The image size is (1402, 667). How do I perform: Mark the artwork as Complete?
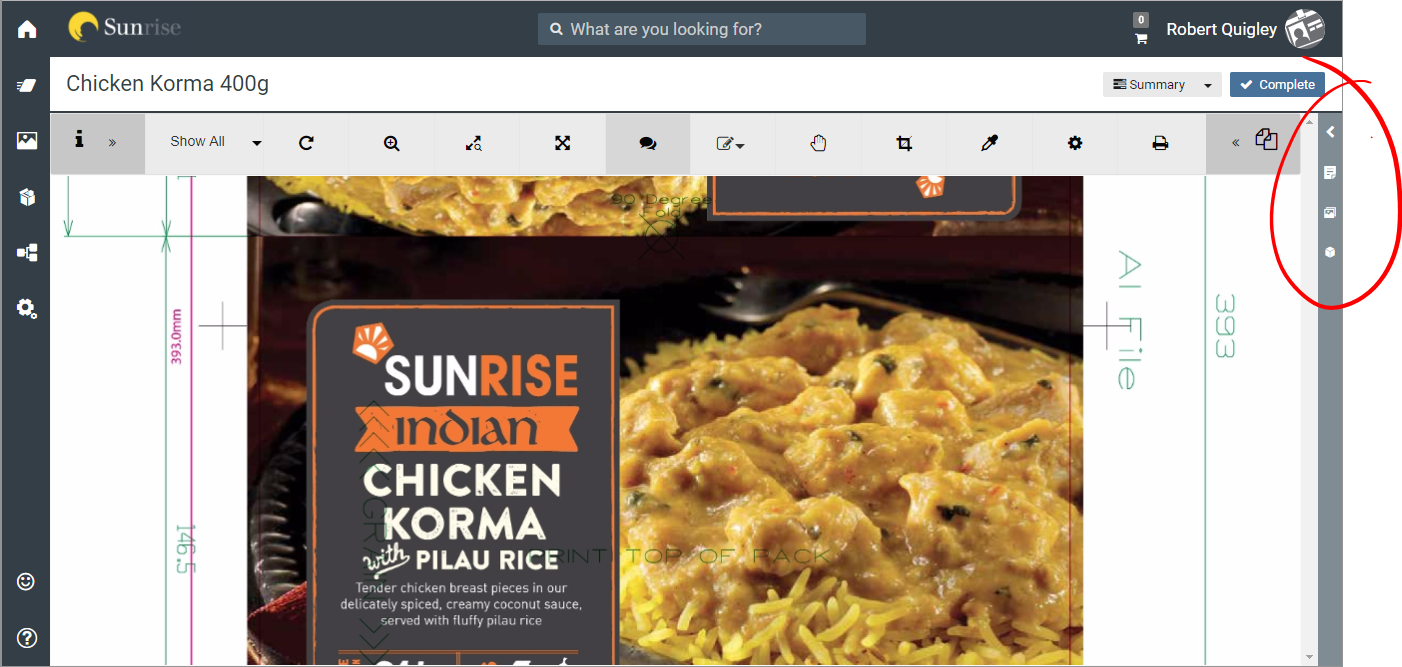1277,85
